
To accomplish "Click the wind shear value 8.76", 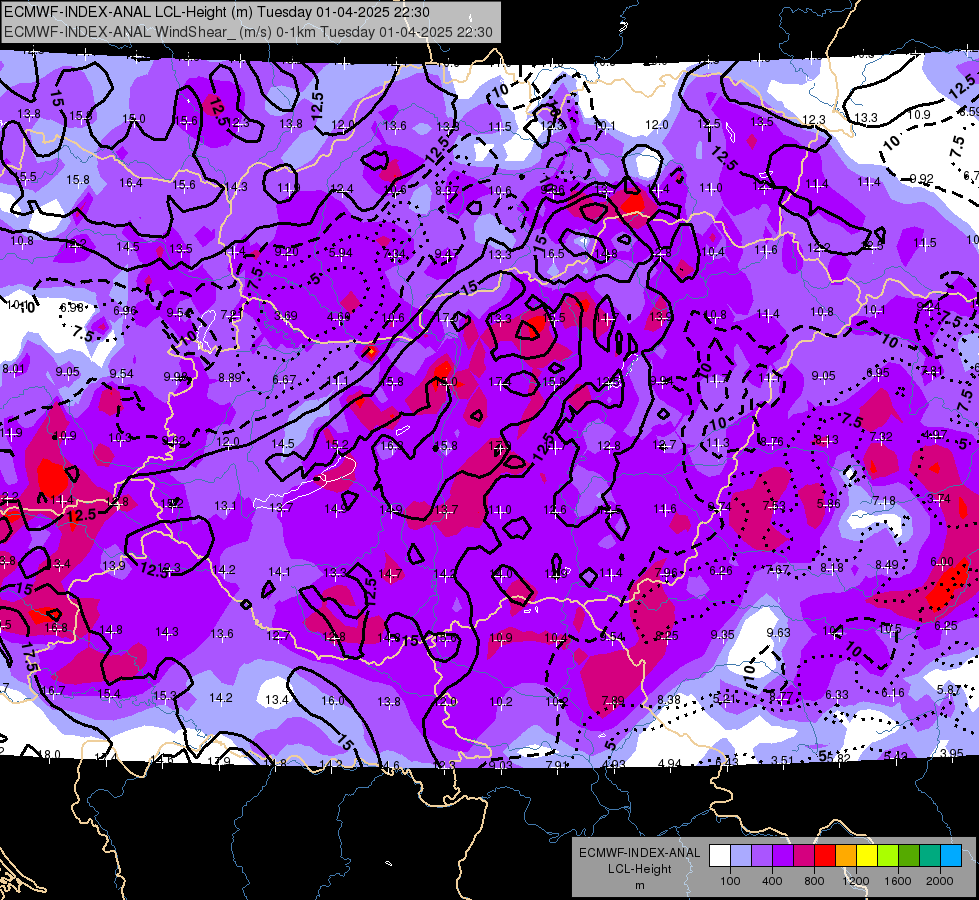I will 772,441.
